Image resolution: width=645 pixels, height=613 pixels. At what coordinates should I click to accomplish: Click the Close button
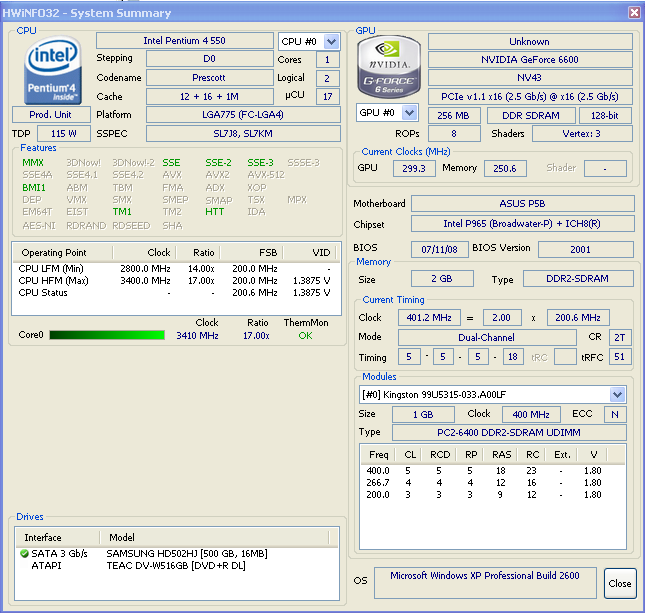point(619,583)
